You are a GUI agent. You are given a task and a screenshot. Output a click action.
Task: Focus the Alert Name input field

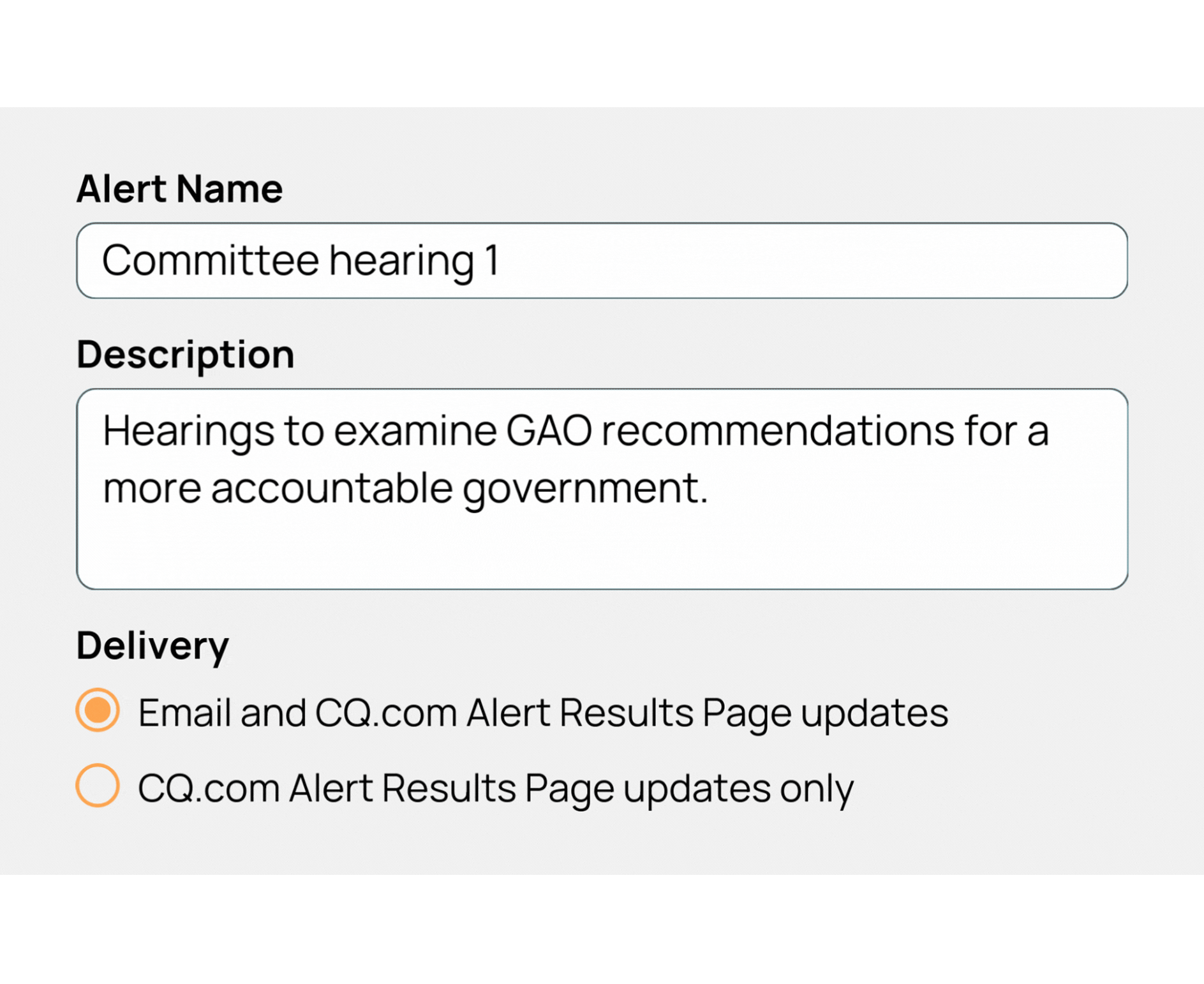[x=601, y=260]
